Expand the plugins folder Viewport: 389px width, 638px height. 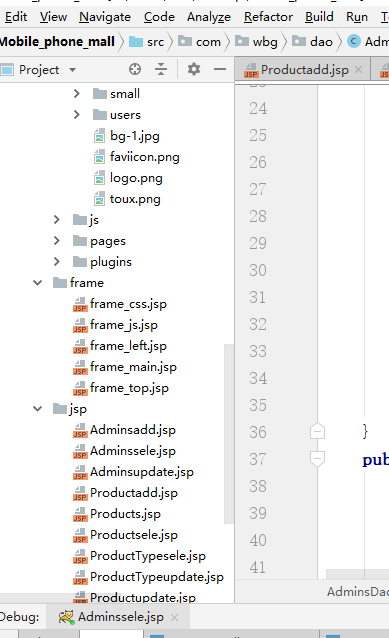tap(57, 262)
